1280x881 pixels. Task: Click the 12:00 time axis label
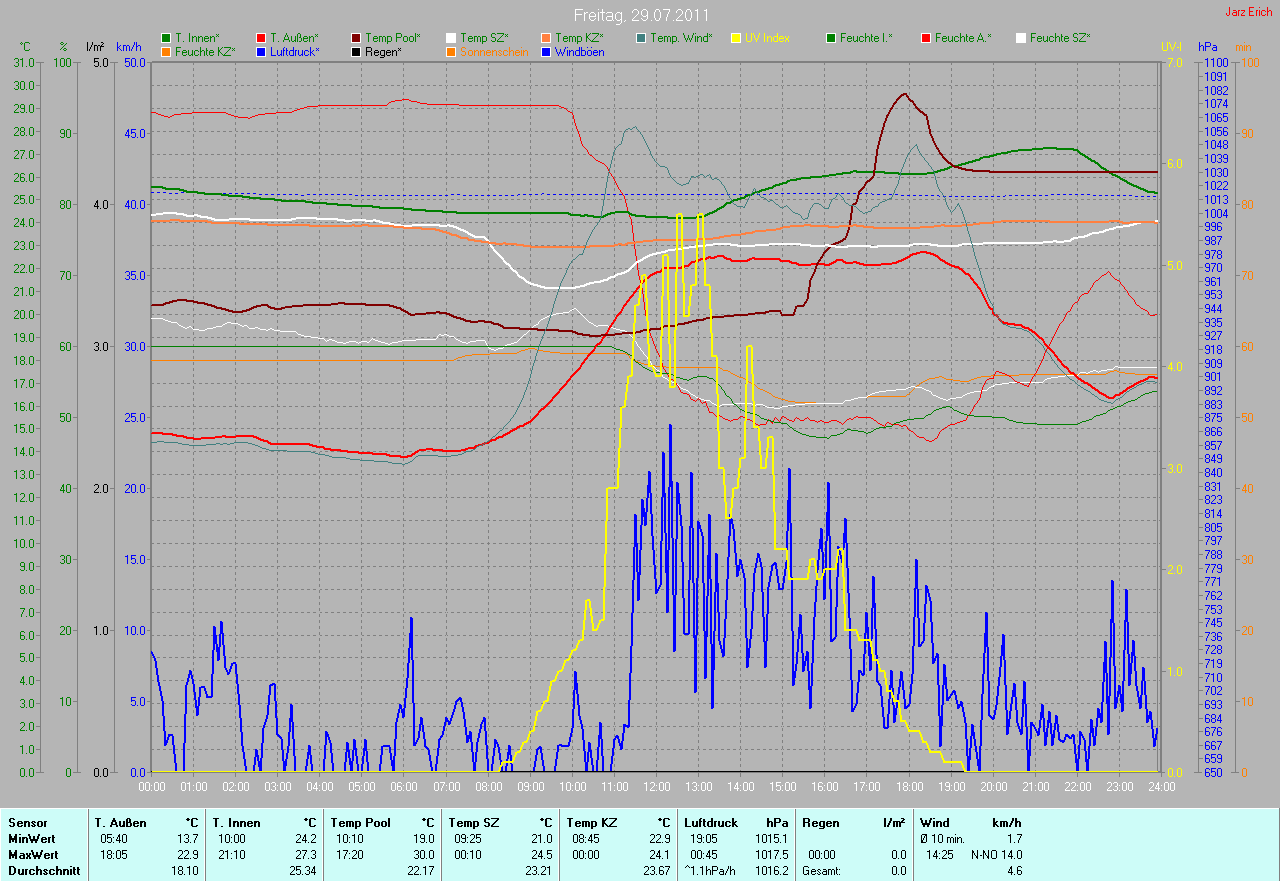tap(656, 787)
